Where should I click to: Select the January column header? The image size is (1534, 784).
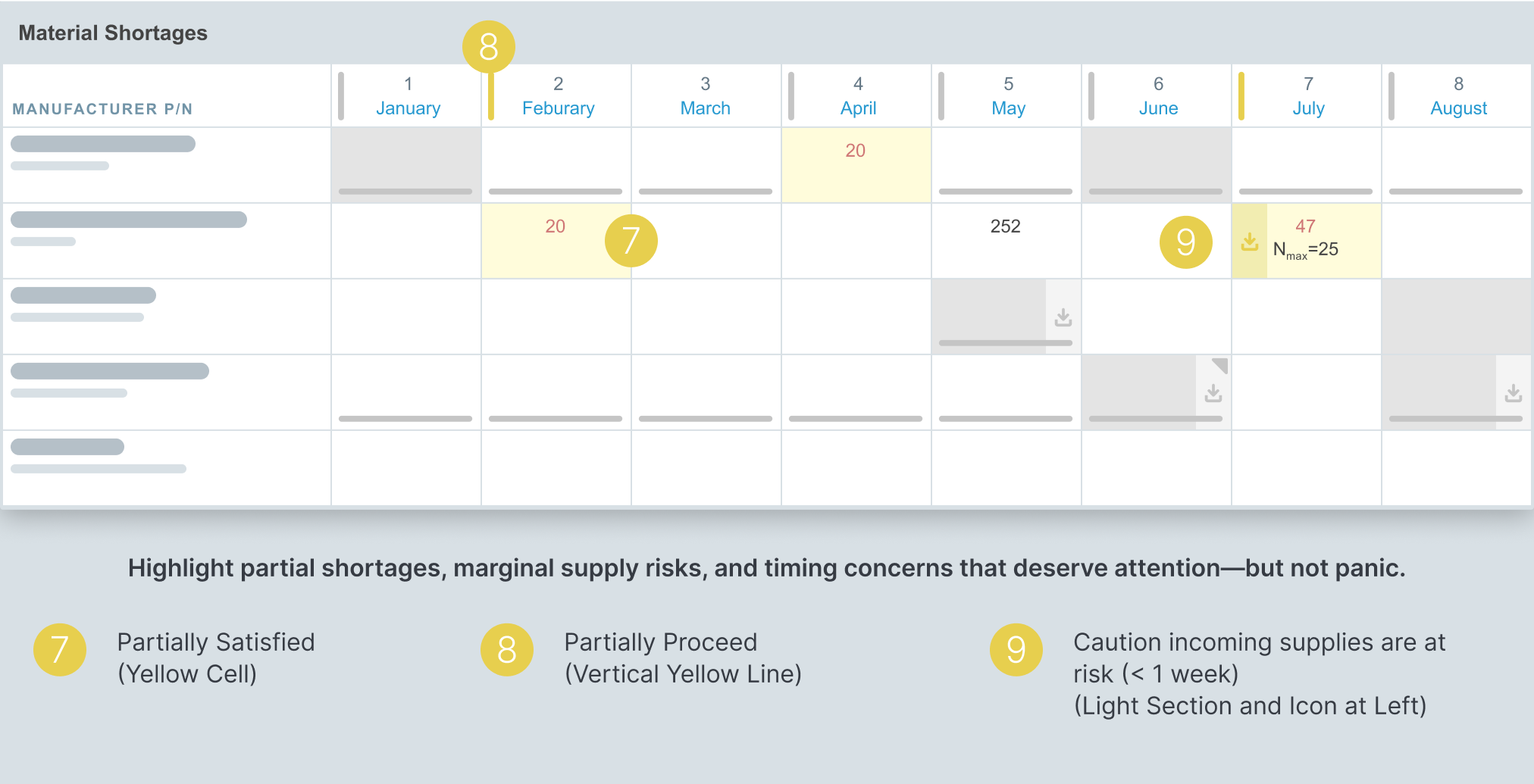408,96
